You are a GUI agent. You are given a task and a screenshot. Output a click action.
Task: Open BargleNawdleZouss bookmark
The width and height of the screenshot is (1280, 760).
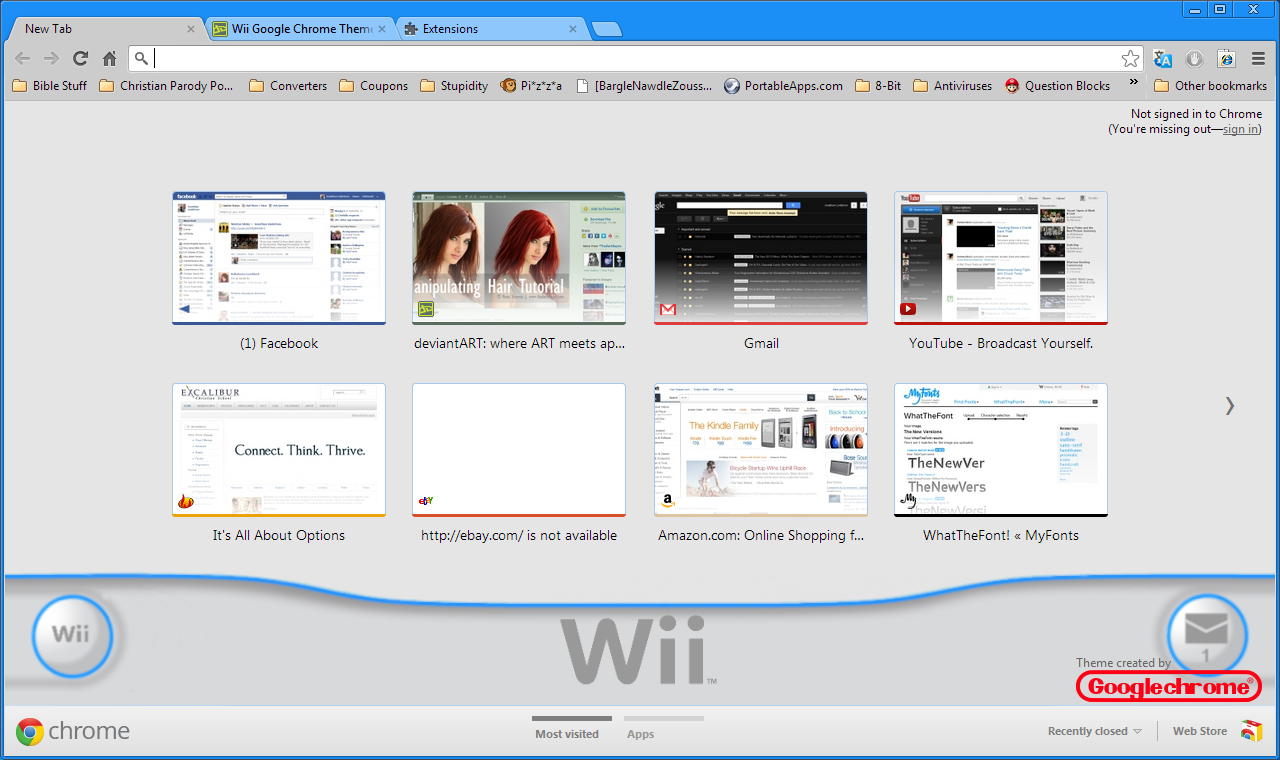pos(646,86)
